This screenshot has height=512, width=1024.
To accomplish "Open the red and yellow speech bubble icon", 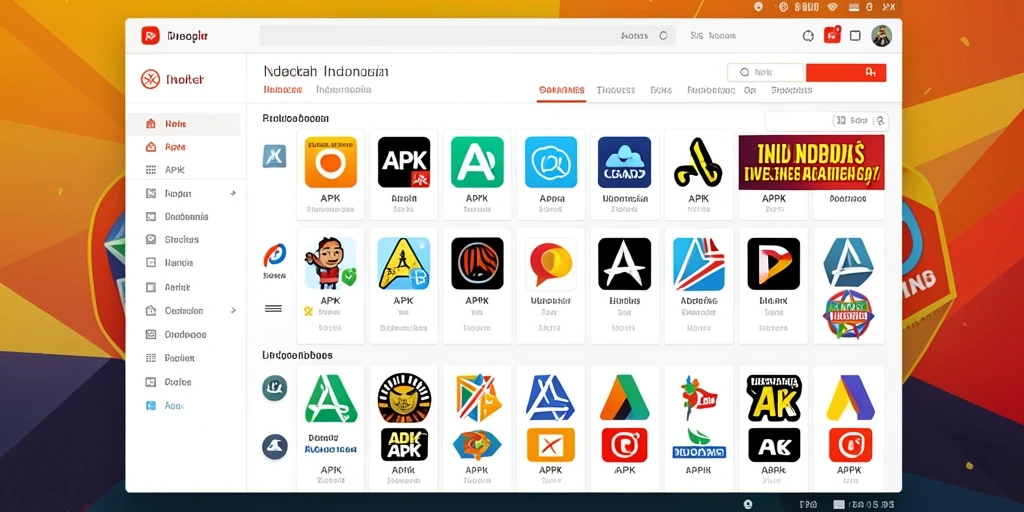I will (x=551, y=263).
